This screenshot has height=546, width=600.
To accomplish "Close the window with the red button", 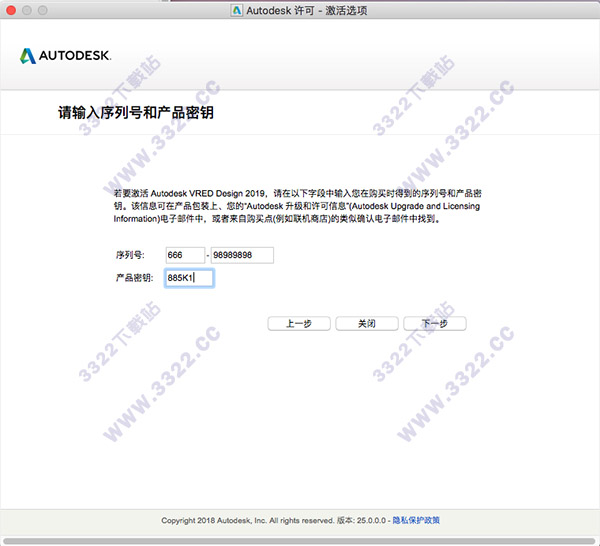I will point(11,10).
